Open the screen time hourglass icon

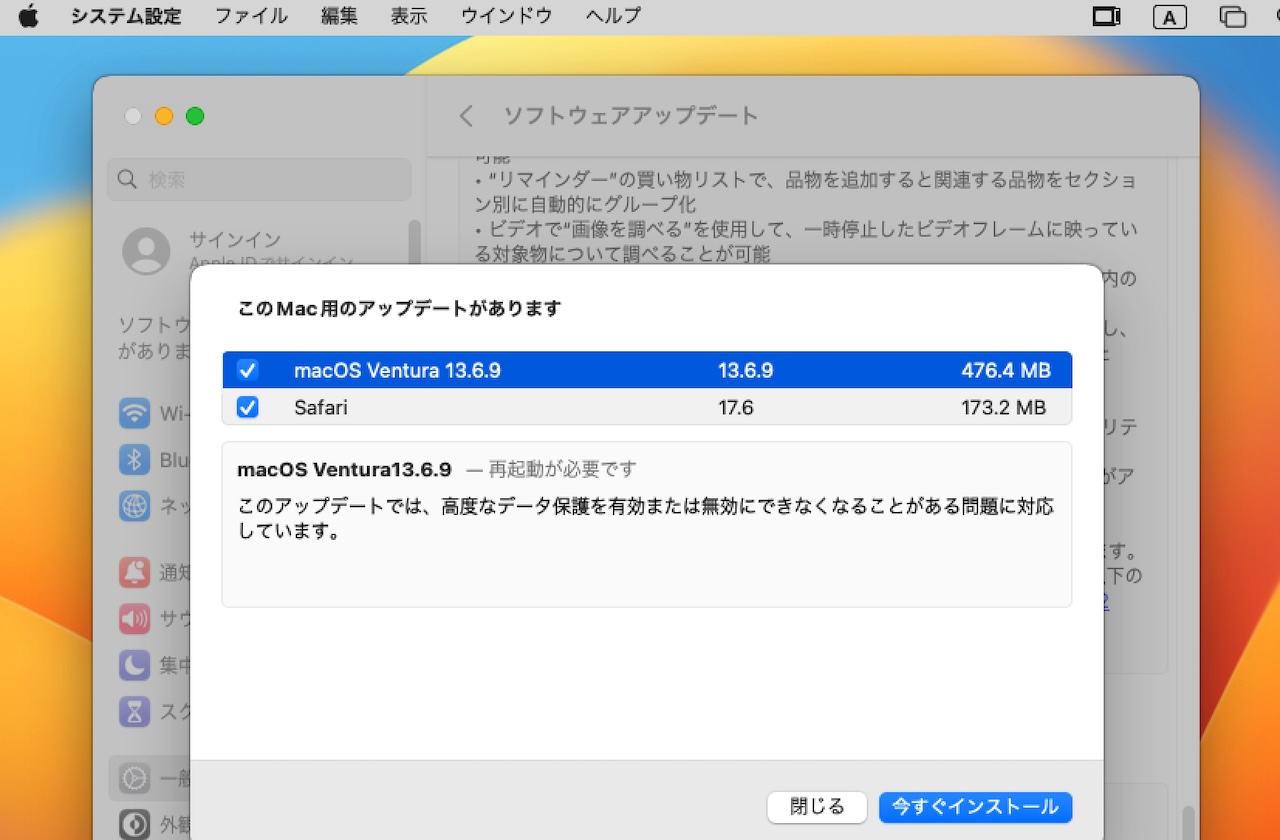pos(134,711)
